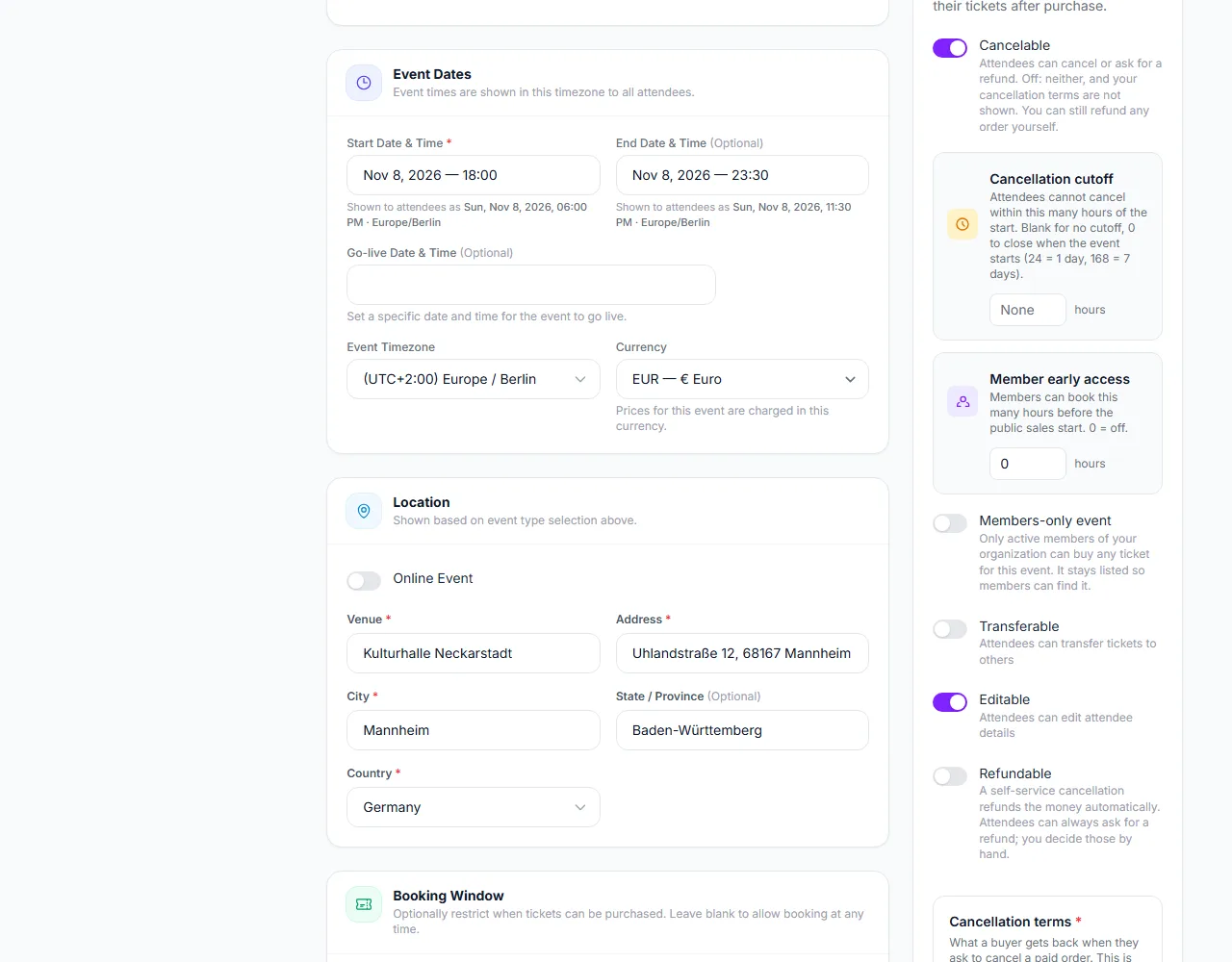Screen dimensions: 1232x962
Task: Click the City input field
Action: point(474,730)
